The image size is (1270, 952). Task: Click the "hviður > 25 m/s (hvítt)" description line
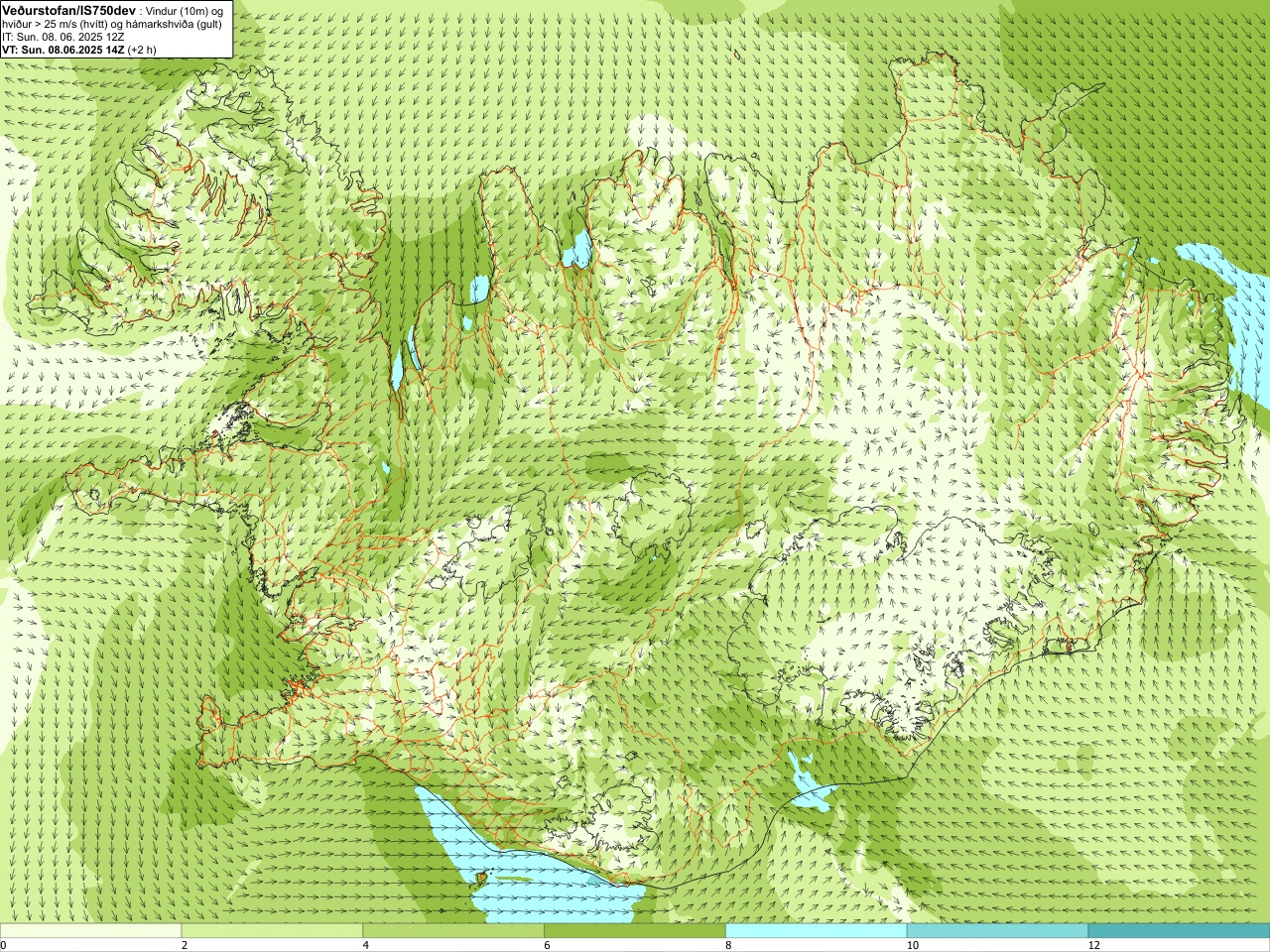tap(112, 24)
